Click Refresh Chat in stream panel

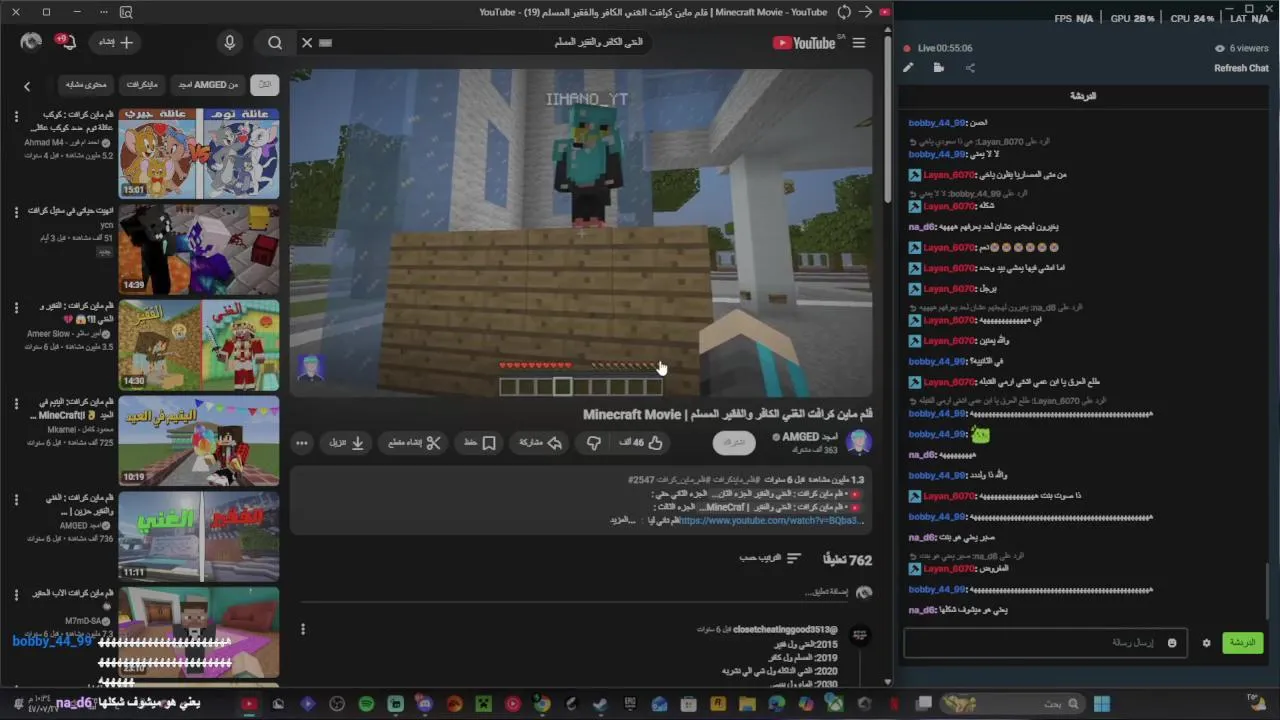[1241, 68]
